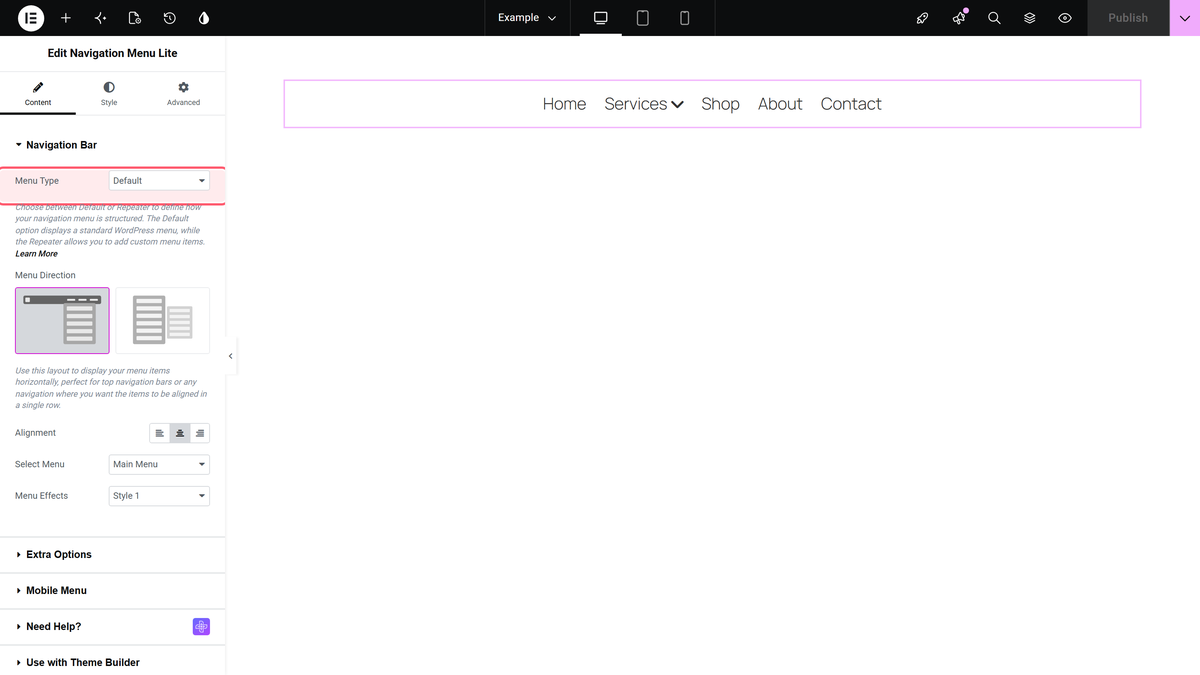The height and width of the screenshot is (675, 1200).
Task: Align the menu to the left
Action: click(159, 433)
